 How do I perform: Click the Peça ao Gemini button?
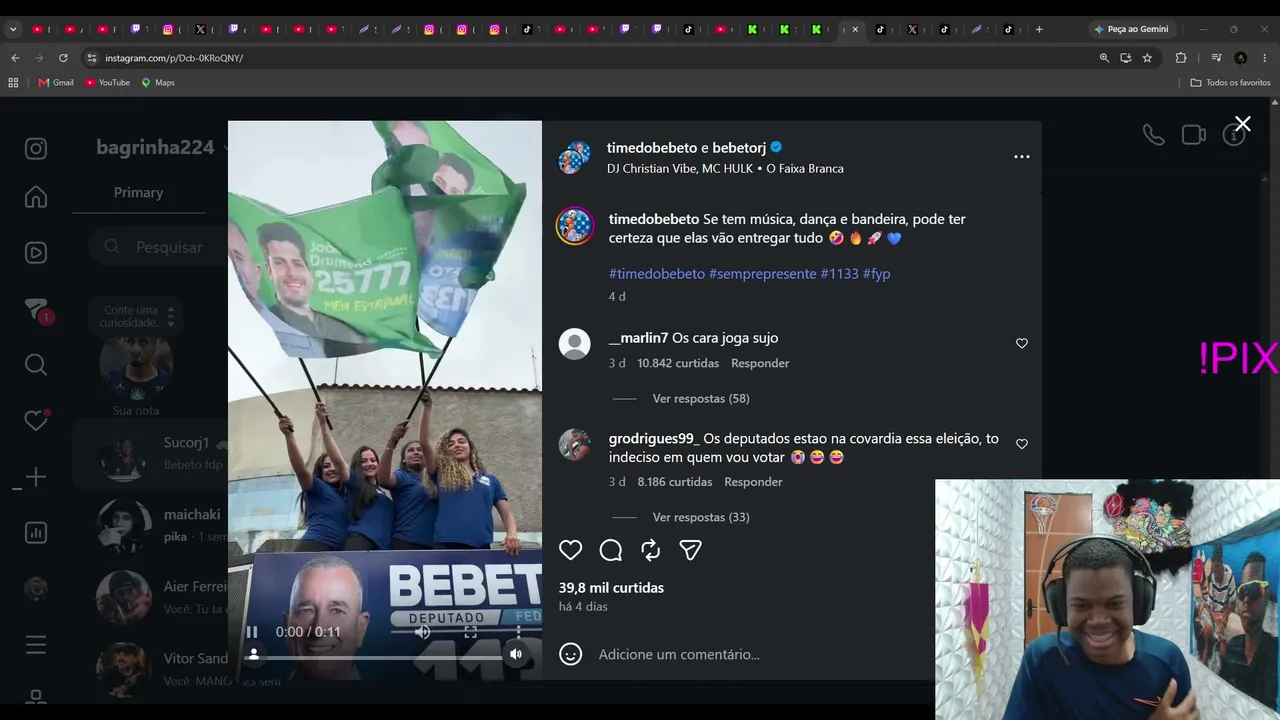pyautogui.click(x=1130, y=29)
